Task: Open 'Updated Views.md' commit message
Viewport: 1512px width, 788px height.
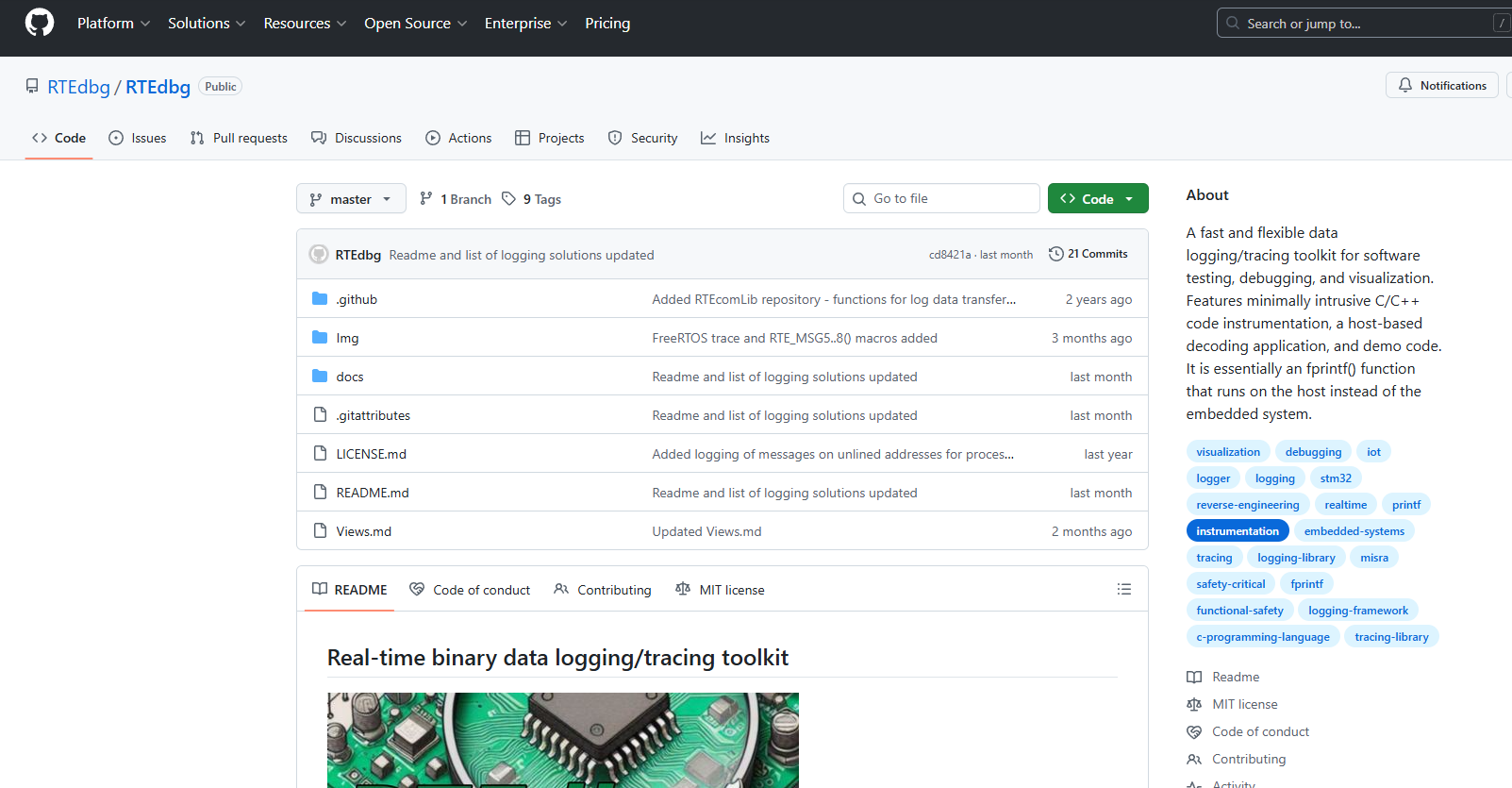Action: (707, 531)
